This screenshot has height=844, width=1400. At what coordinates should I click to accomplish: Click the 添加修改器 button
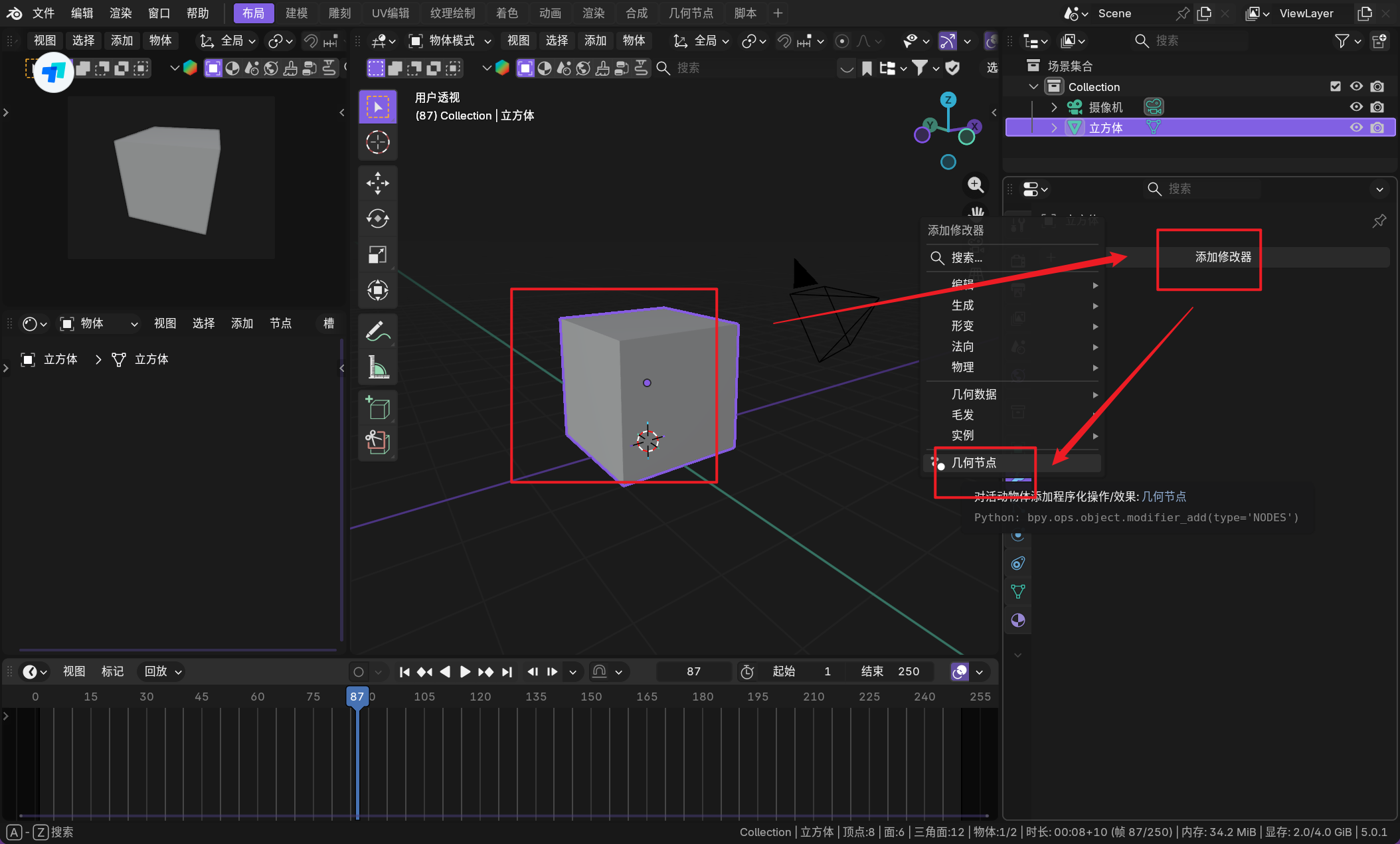click(1223, 257)
